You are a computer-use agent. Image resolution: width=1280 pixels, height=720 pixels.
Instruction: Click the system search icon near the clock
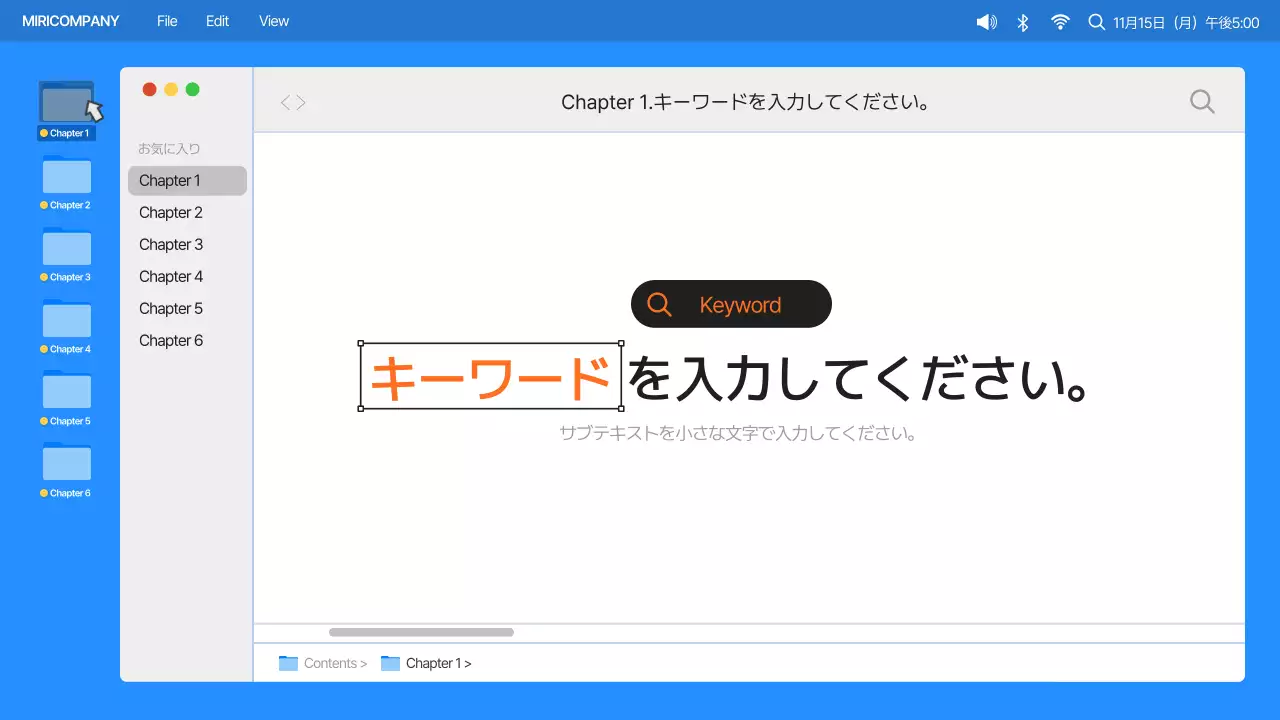point(1096,21)
